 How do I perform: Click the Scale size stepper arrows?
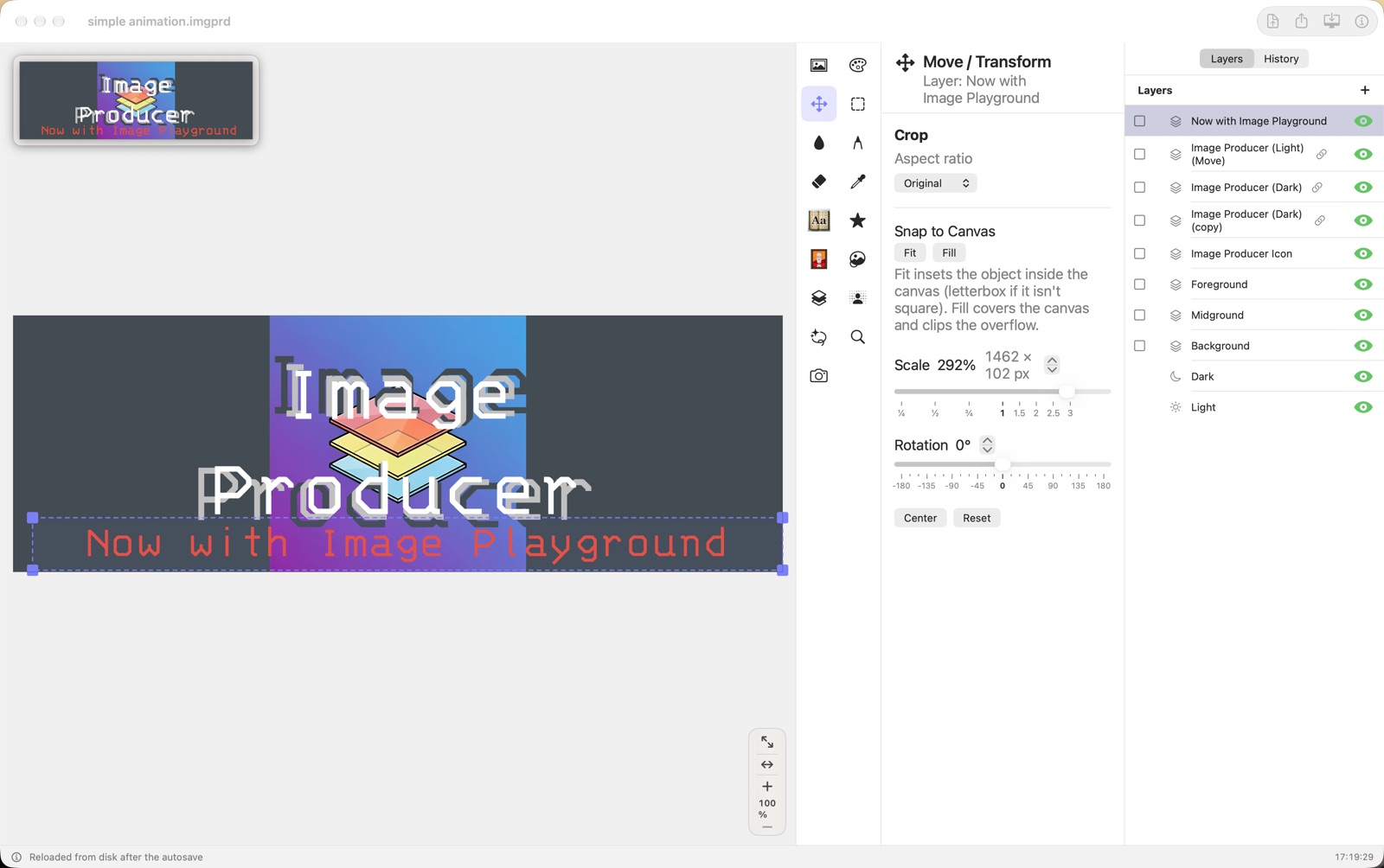pyautogui.click(x=1052, y=365)
